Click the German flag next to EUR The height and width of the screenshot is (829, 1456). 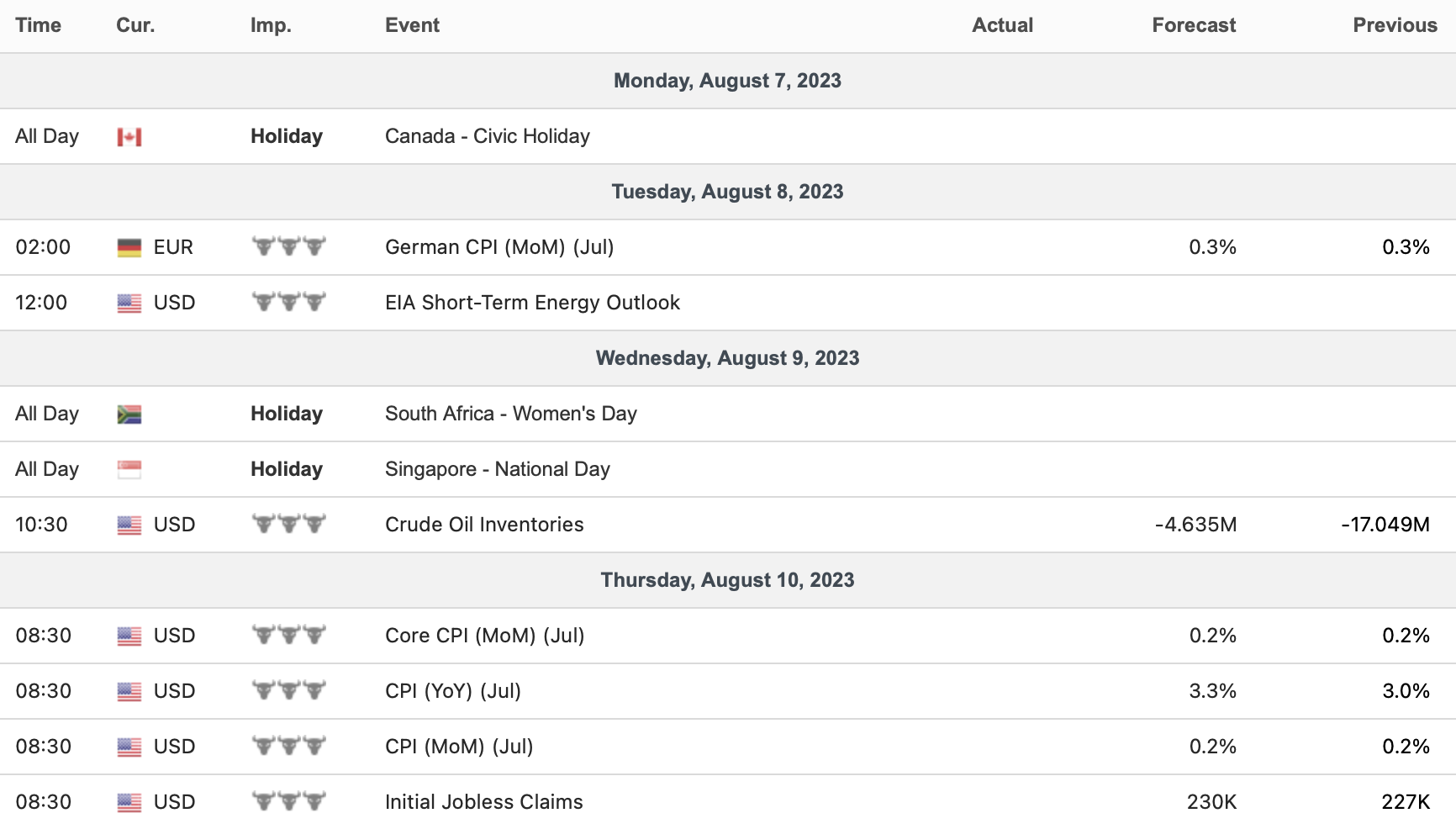(x=129, y=248)
